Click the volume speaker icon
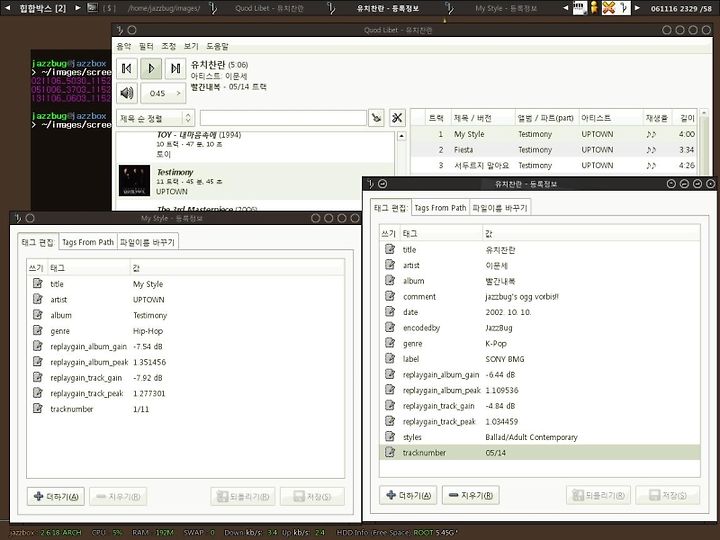This screenshot has width=720, height=540. tap(127, 93)
